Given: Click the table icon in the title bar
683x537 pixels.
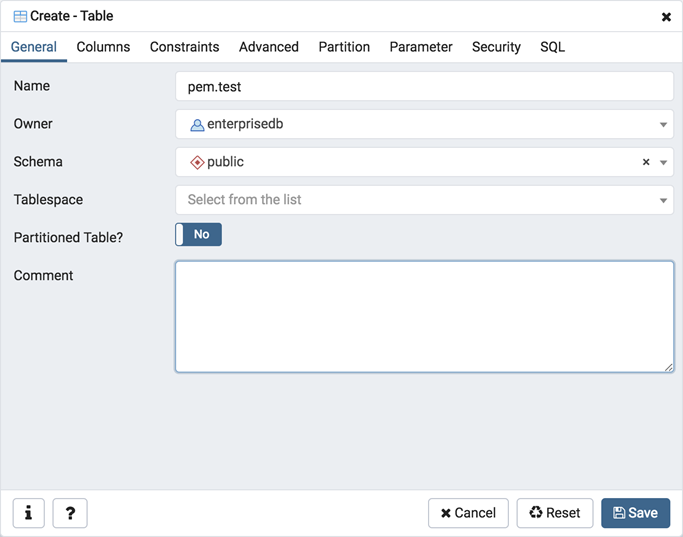Looking at the screenshot, I should click(x=20, y=17).
